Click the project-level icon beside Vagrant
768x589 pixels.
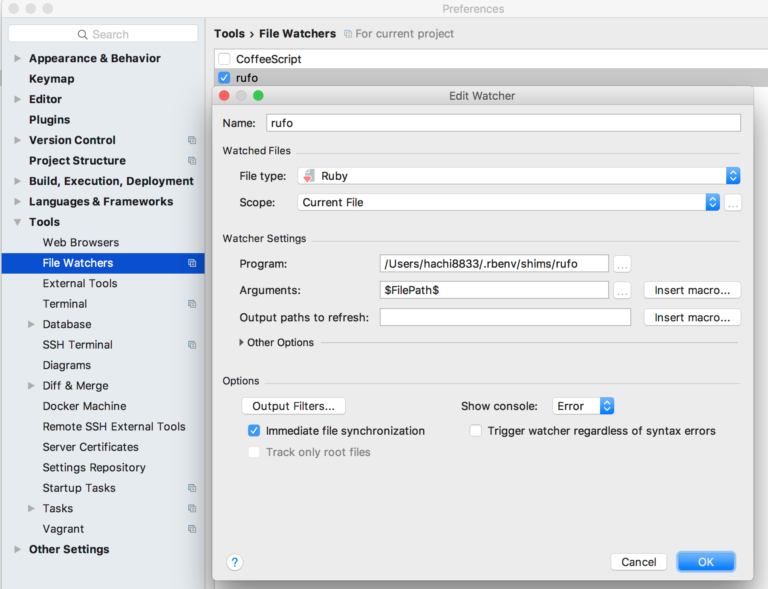[192, 529]
